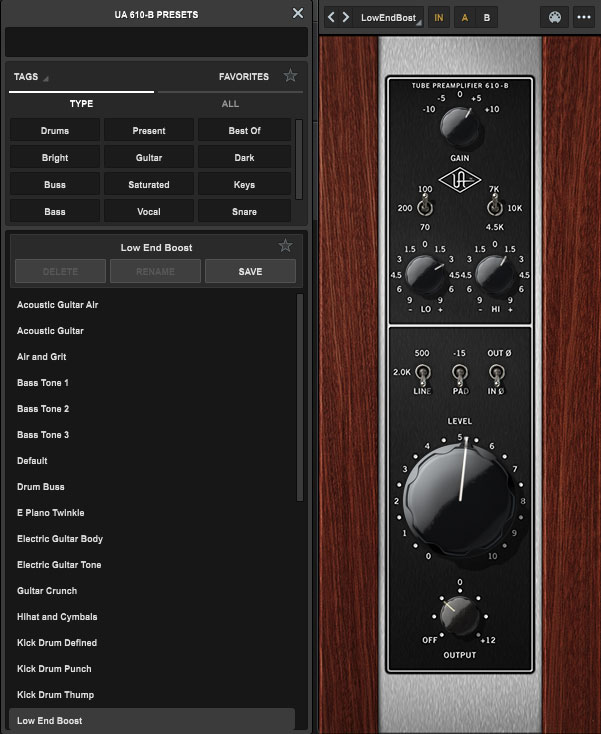Select compare state B

click(x=487, y=18)
